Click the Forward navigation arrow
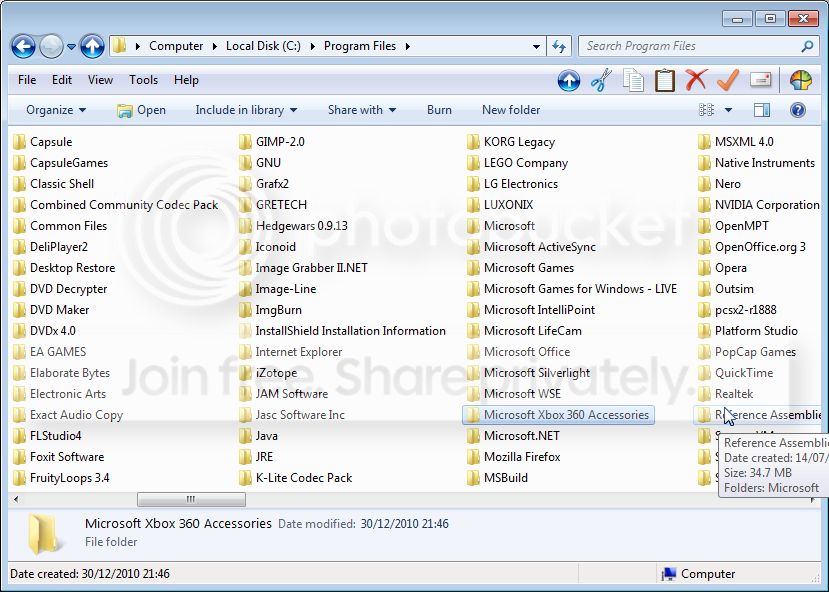The width and height of the screenshot is (829, 592). pos(51,47)
